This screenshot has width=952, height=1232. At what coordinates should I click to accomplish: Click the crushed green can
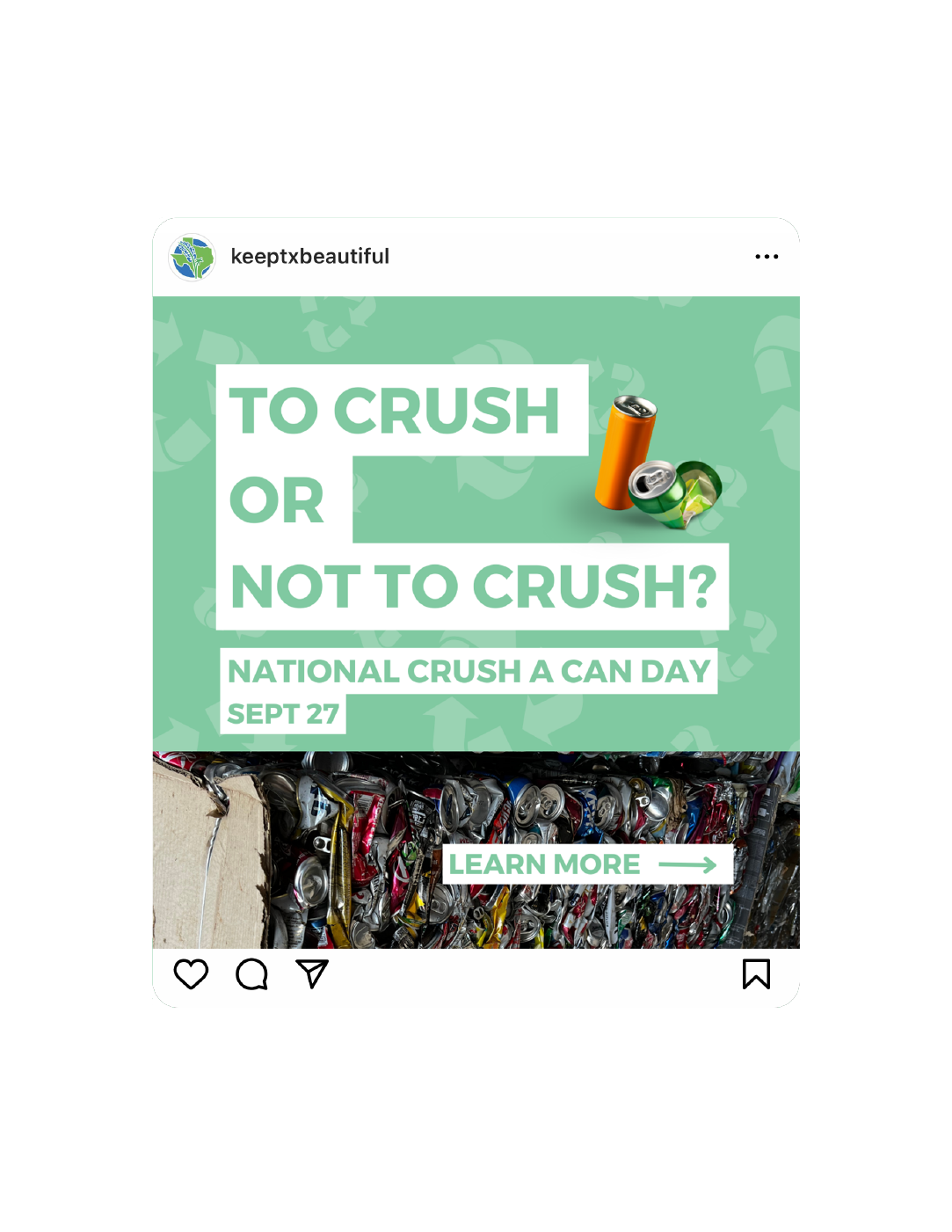tap(677, 492)
